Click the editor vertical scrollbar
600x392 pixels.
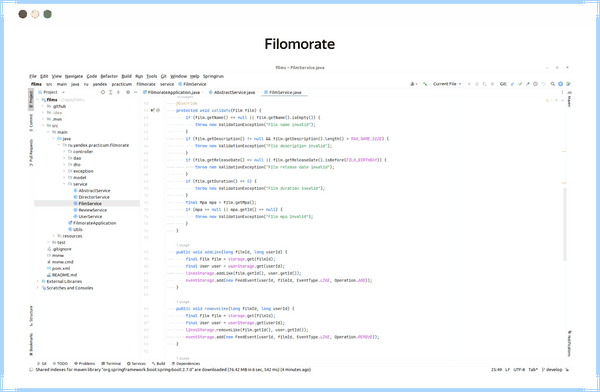(x=565, y=224)
